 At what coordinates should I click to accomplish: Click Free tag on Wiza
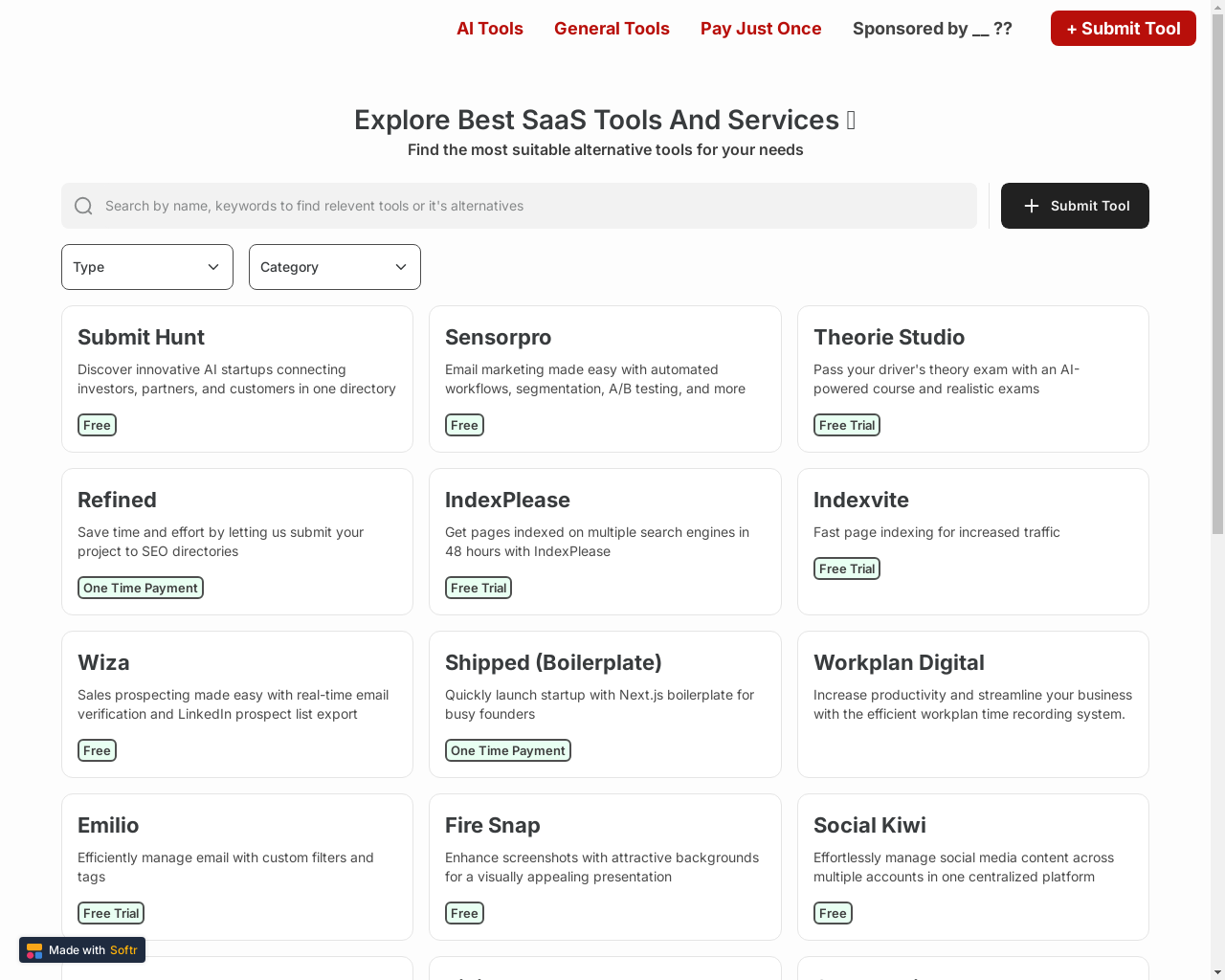(97, 750)
